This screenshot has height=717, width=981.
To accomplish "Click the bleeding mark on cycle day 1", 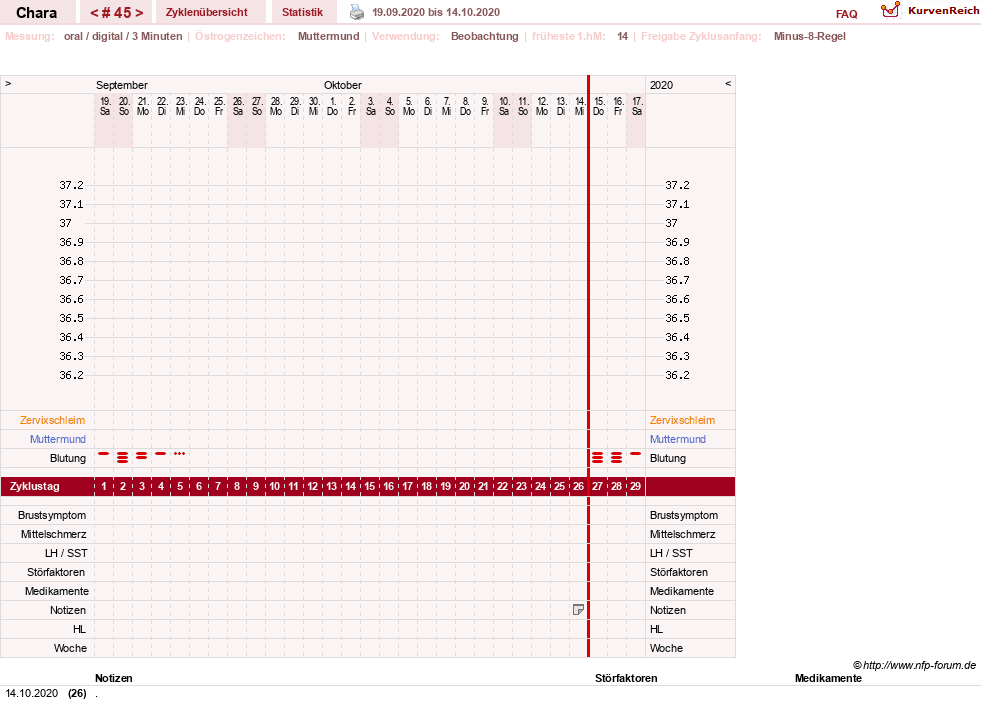I will (104, 454).
